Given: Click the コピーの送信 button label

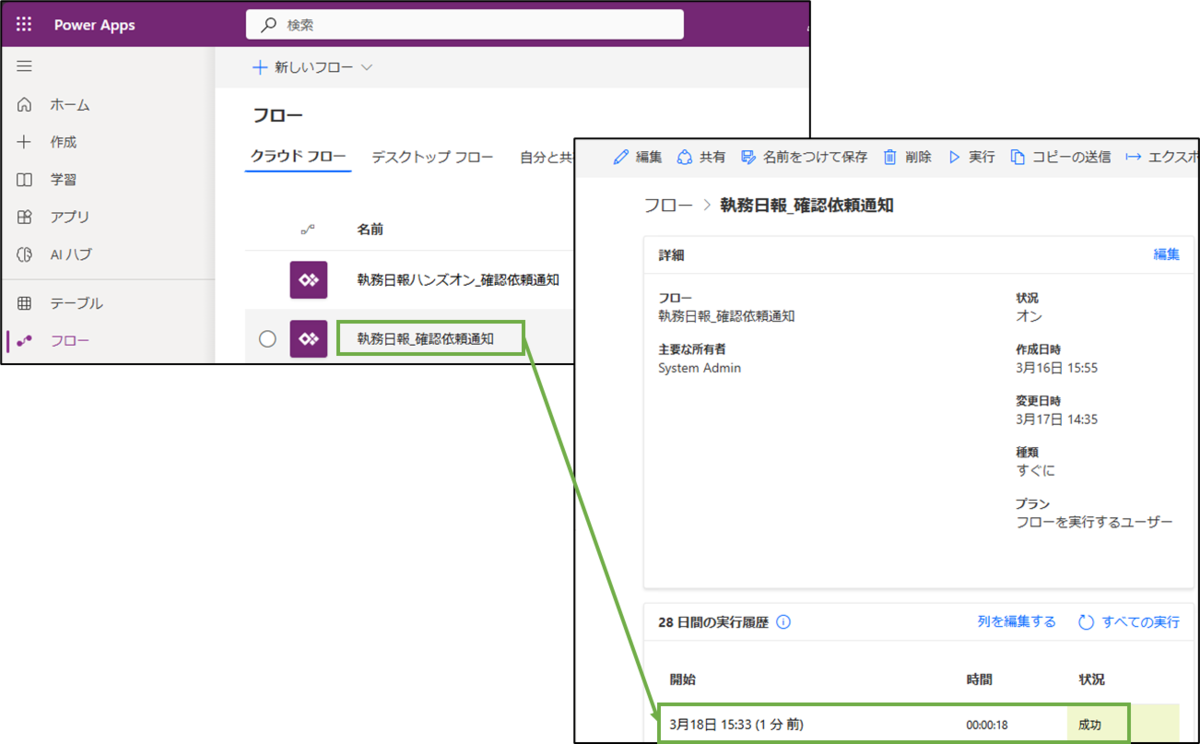Looking at the screenshot, I should [x=1071, y=157].
